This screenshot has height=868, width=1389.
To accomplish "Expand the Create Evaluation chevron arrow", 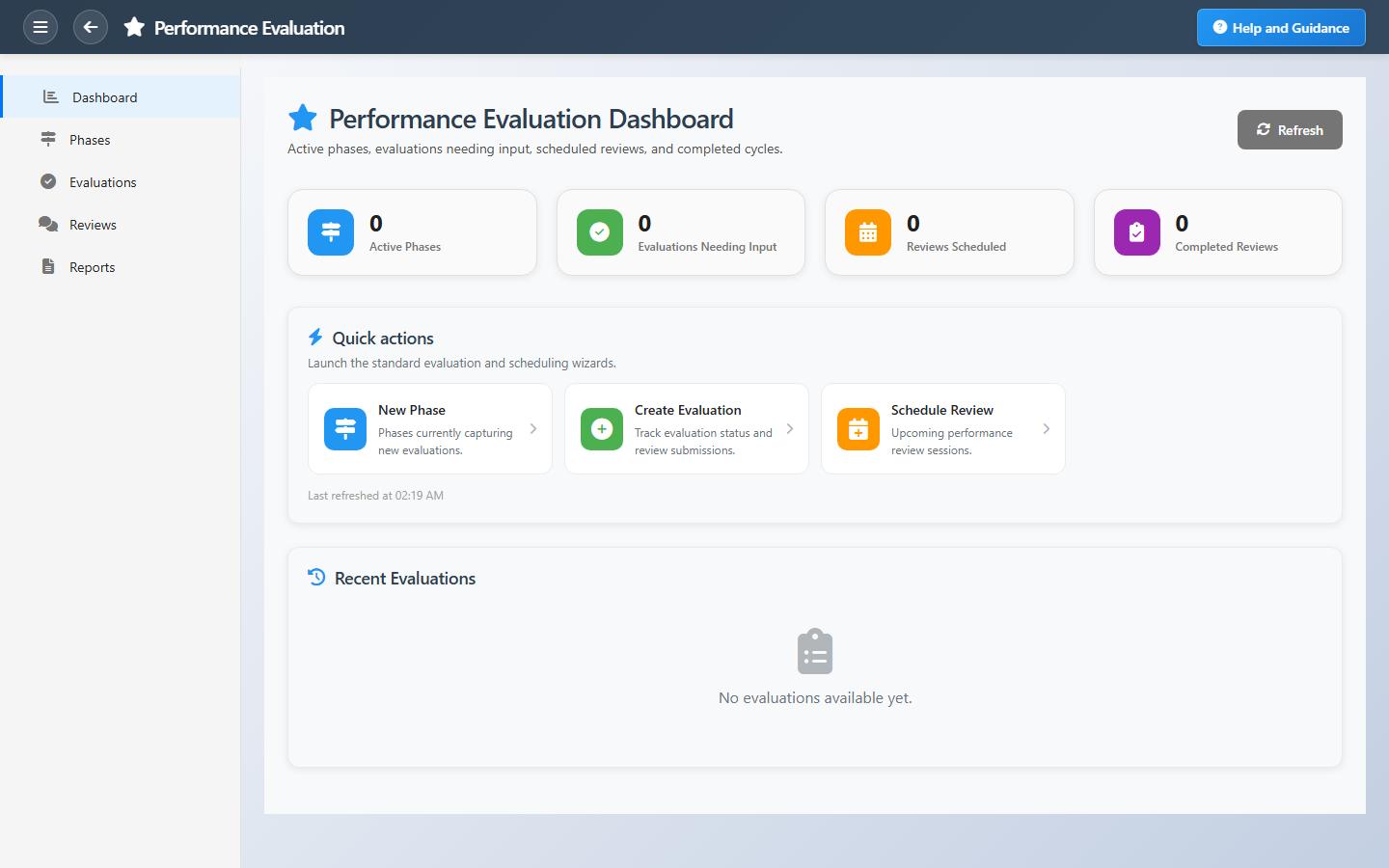I will tap(790, 429).
